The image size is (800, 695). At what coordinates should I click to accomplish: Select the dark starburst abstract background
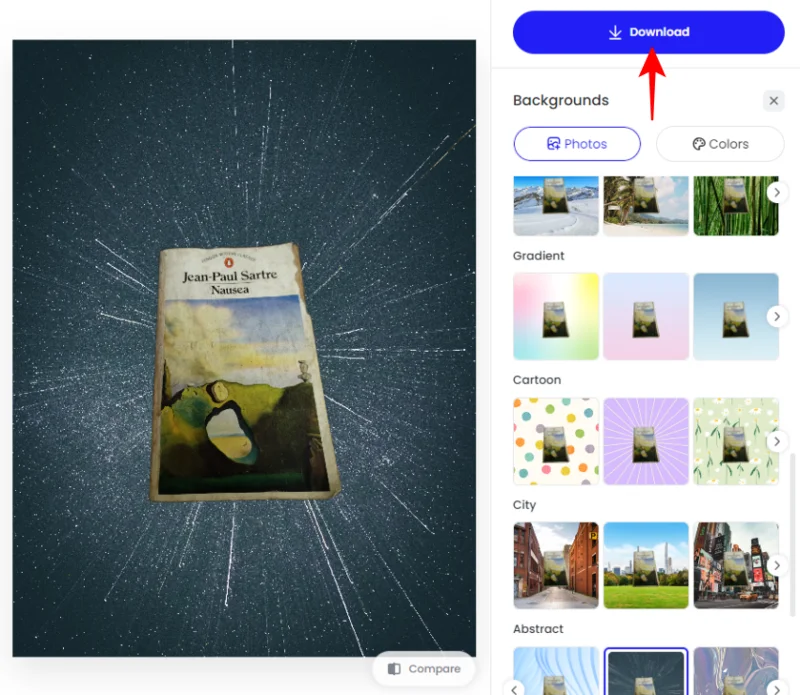646,672
